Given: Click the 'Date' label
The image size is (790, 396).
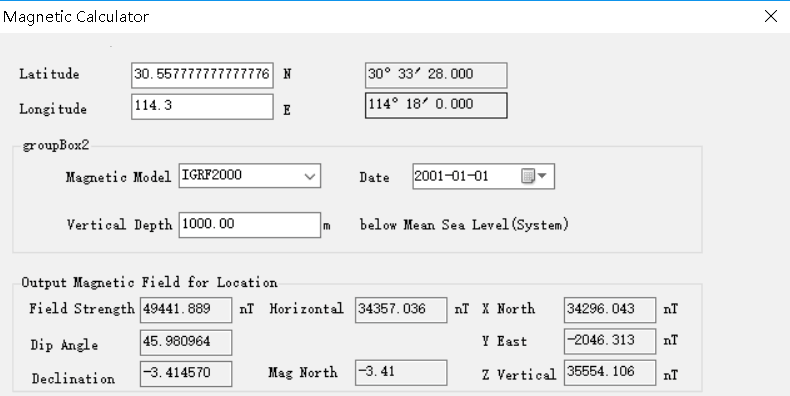Looking at the screenshot, I should [x=374, y=177].
